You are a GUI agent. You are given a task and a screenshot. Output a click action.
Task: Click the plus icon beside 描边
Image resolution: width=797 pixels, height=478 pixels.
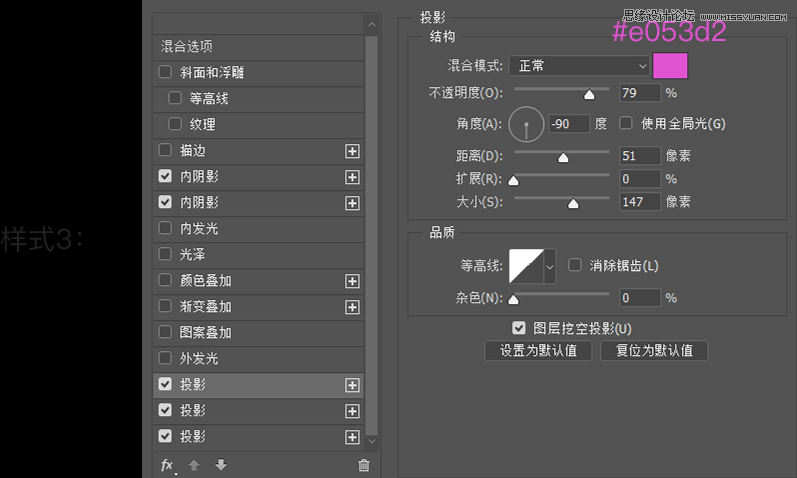point(352,151)
